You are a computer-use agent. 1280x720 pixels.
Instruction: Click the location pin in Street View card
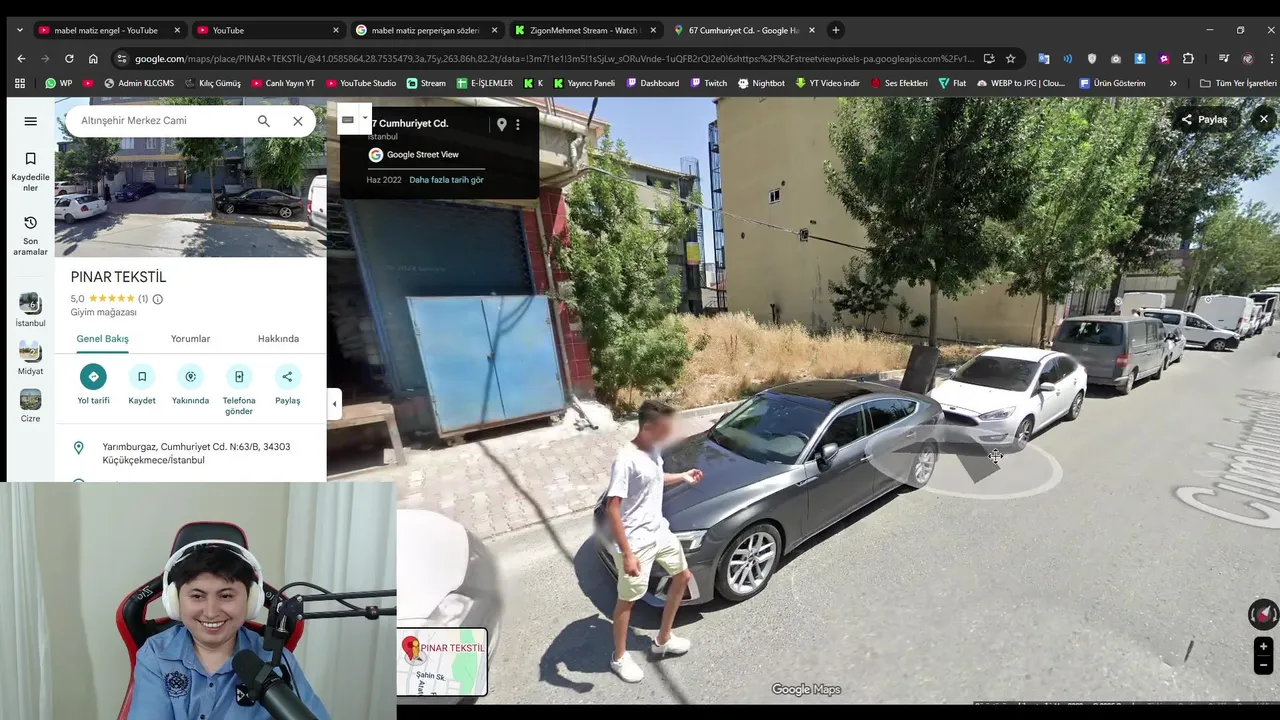(x=501, y=125)
